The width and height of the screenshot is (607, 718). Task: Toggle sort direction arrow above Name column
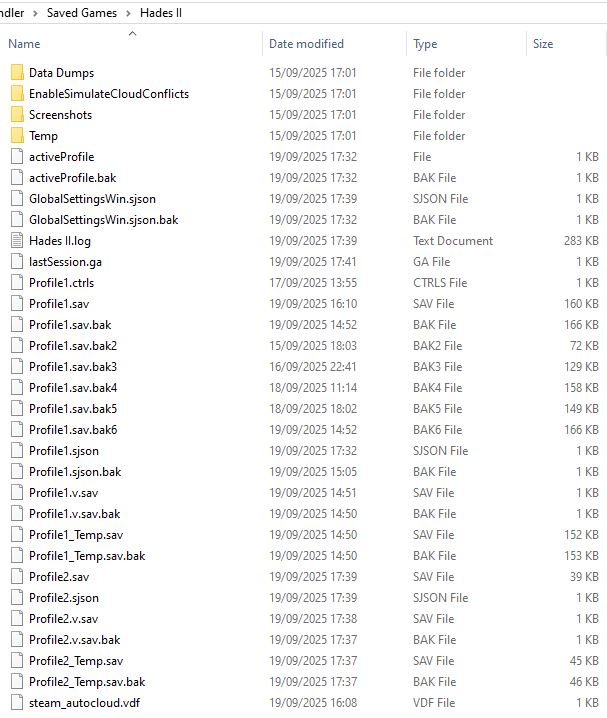click(133, 33)
